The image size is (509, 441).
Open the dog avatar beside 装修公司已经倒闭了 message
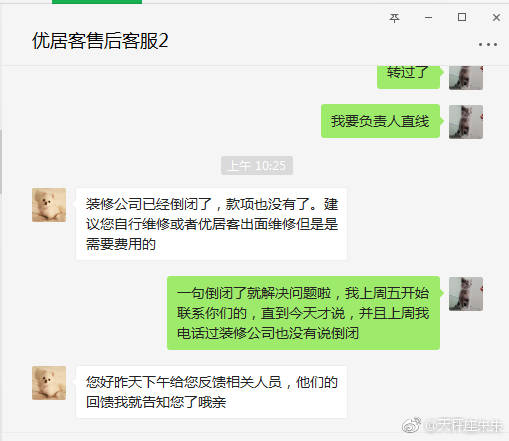tap(49, 205)
